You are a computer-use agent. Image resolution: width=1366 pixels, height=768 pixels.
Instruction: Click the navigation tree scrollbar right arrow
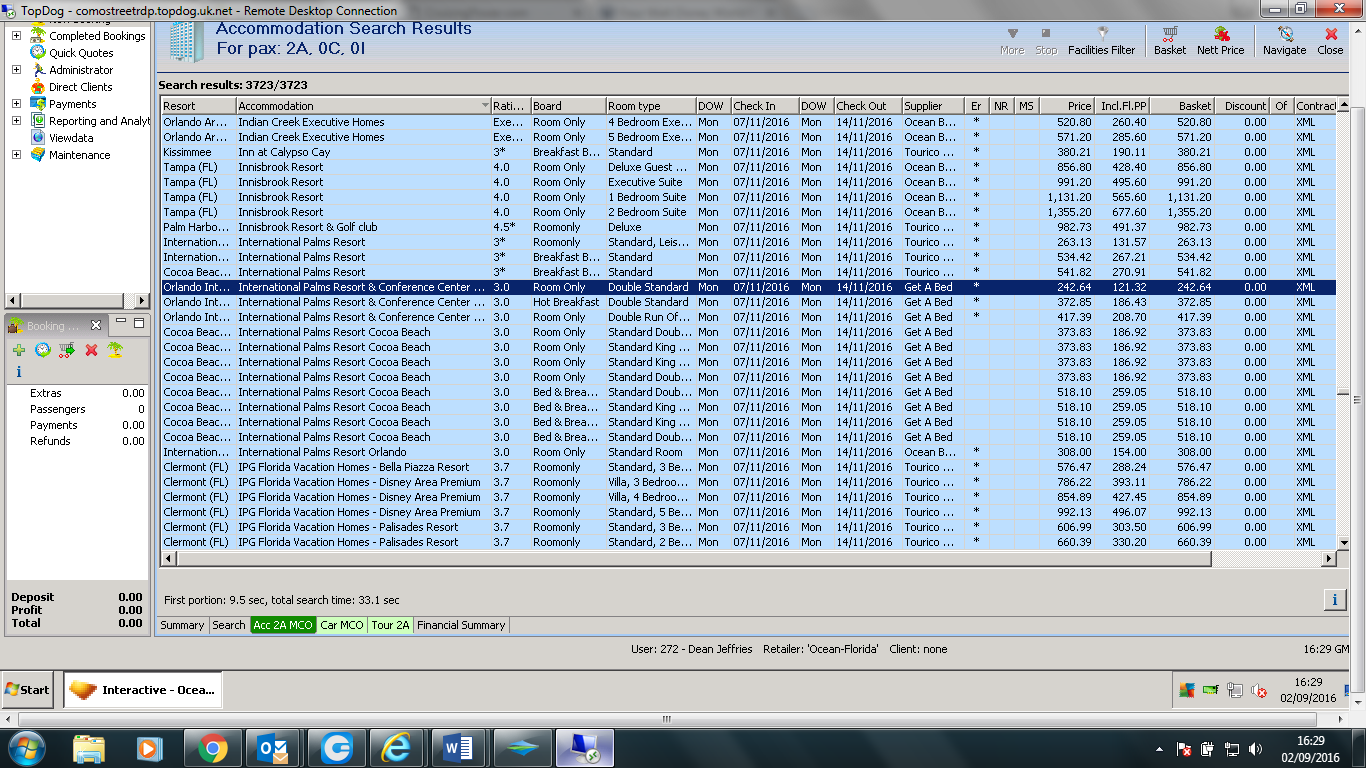142,300
